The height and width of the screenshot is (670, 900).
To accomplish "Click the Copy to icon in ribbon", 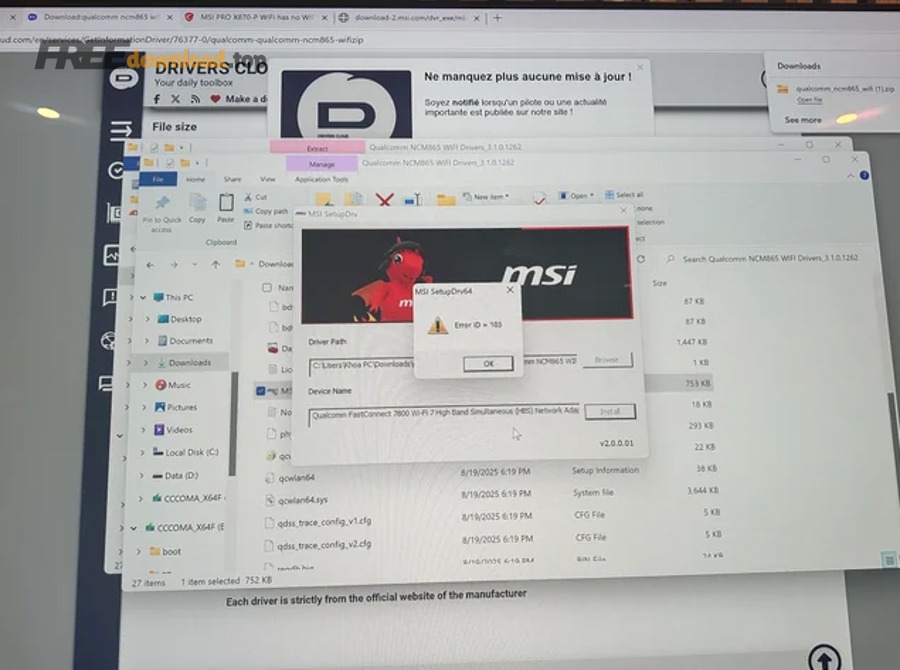I will pyautogui.click(x=353, y=199).
